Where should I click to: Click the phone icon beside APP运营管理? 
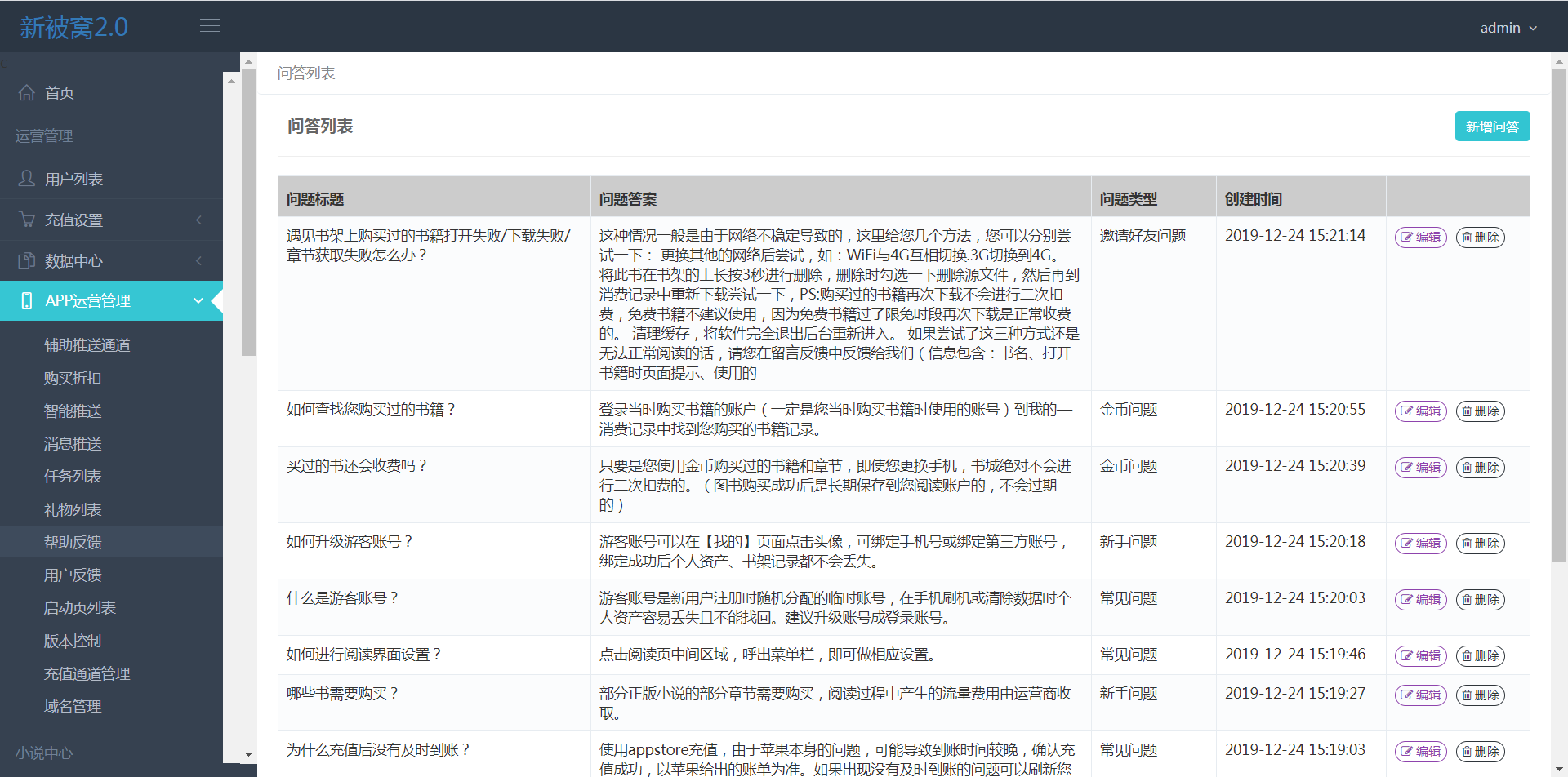coord(27,301)
